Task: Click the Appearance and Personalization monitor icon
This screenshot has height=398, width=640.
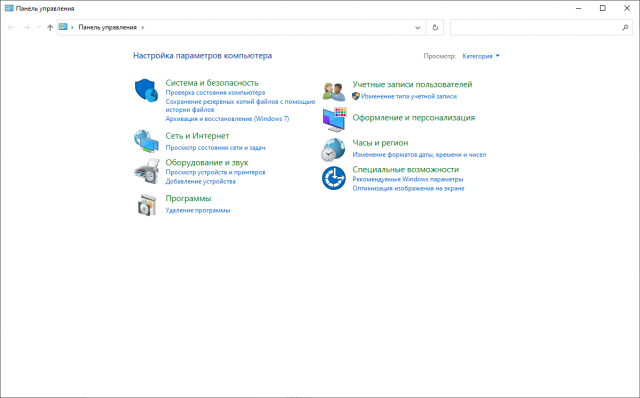Action: [x=334, y=120]
